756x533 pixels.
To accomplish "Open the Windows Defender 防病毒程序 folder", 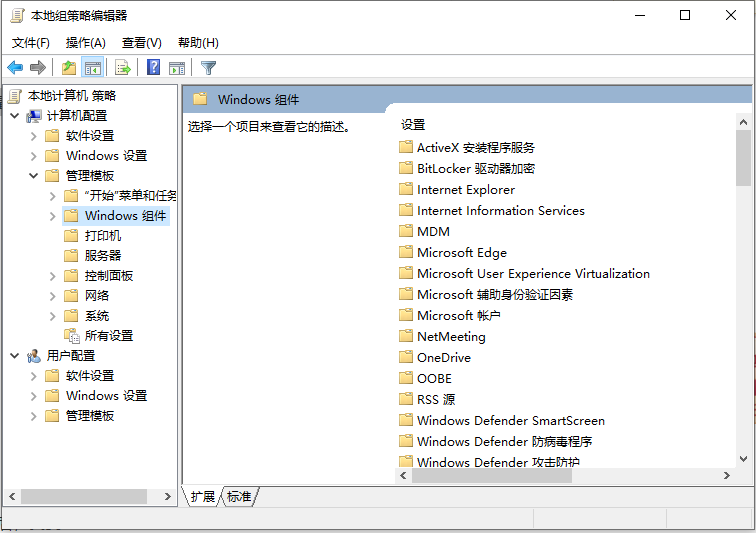I will (x=496, y=441).
